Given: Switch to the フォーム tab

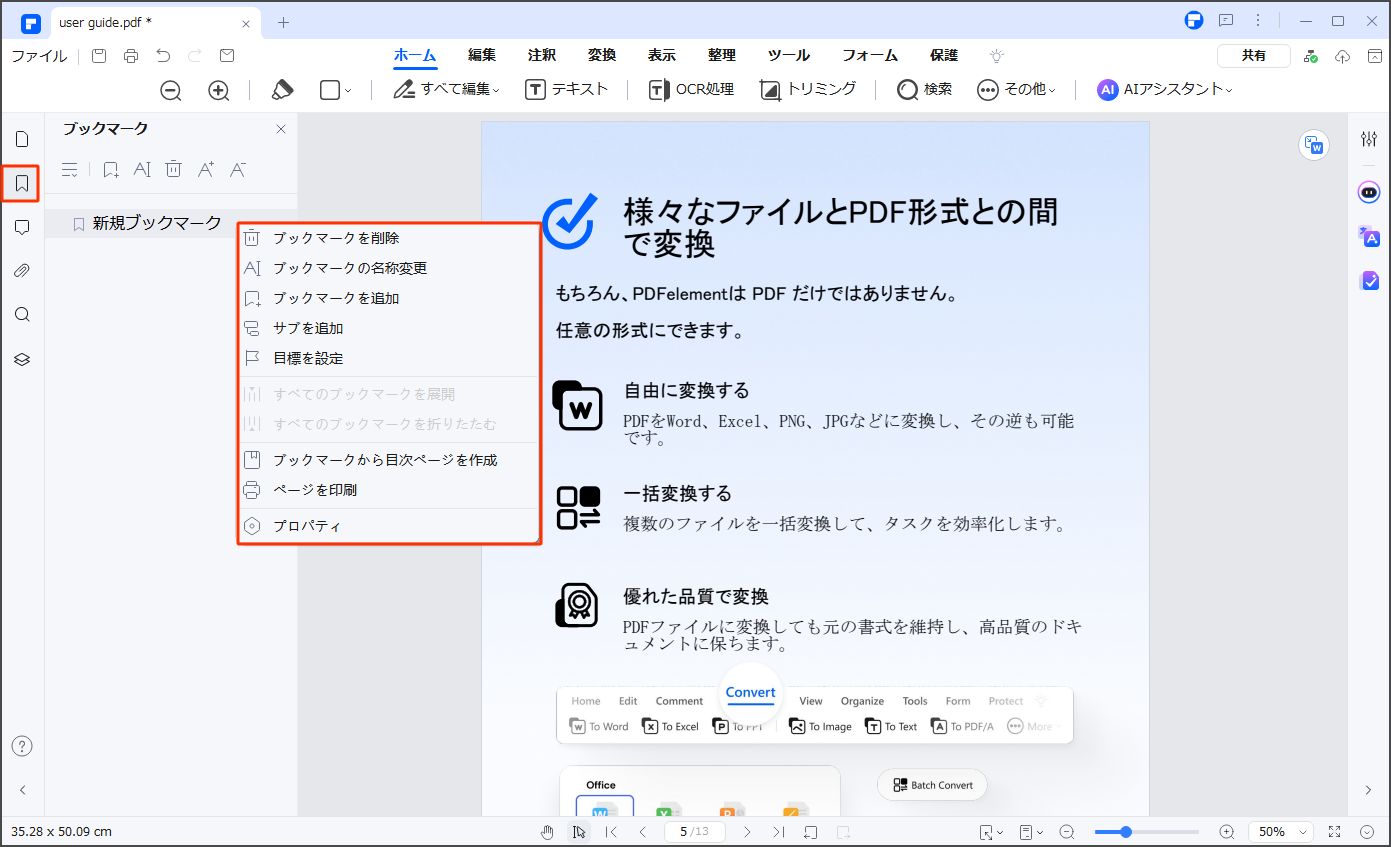Looking at the screenshot, I should tap(870, 56).
